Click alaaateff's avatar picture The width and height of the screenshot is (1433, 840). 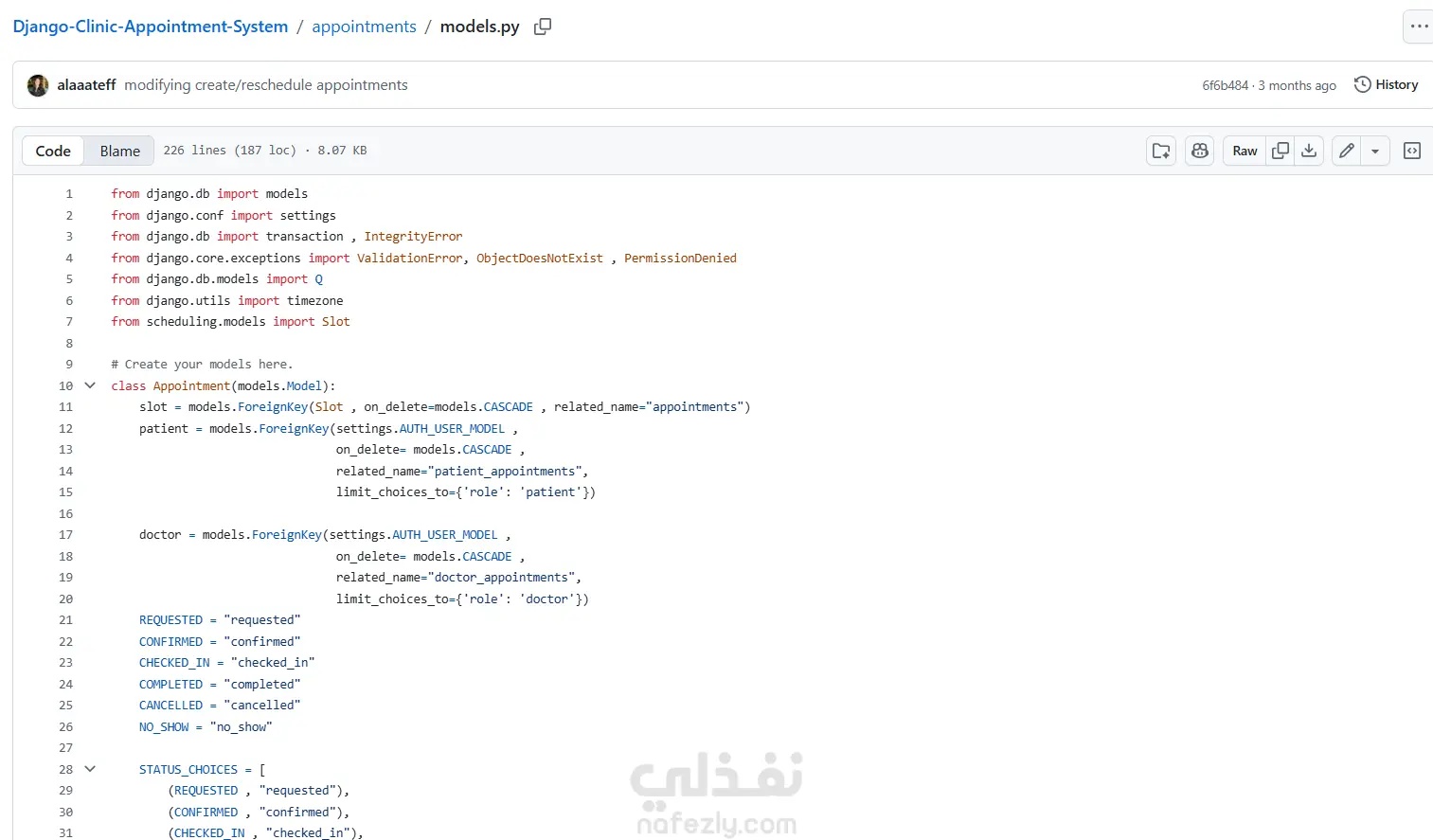[38, 85]
